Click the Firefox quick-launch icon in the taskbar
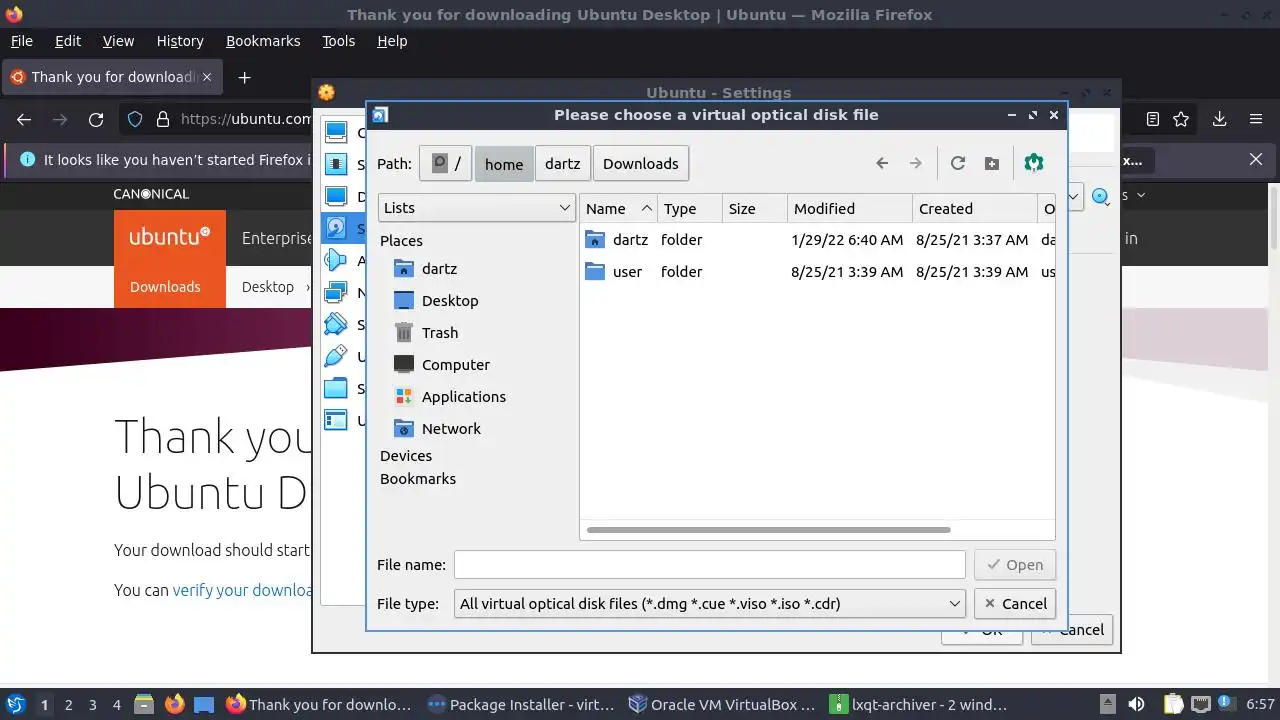 174,704
